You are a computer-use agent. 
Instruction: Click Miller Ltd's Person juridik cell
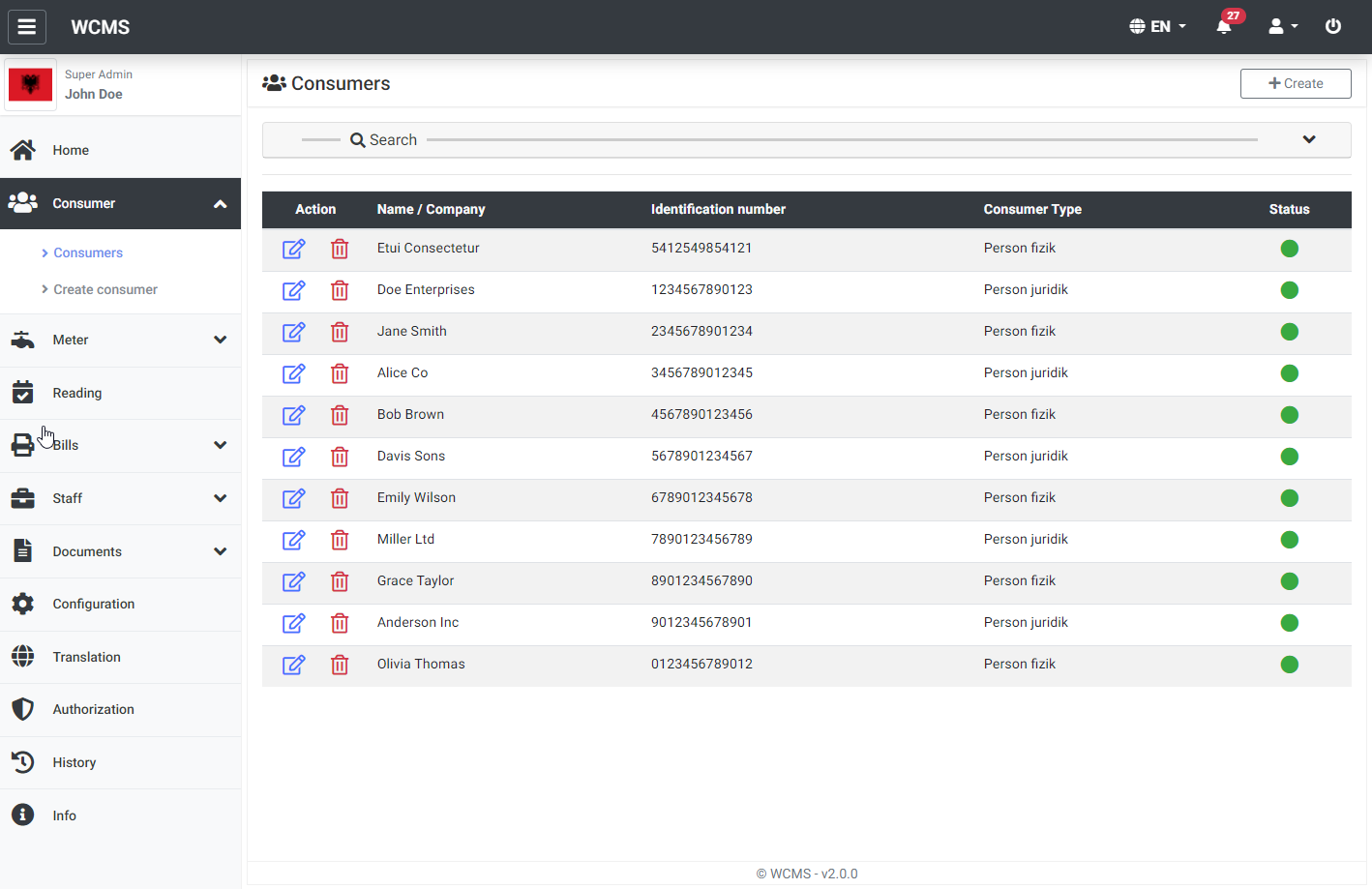click(1026, 539)
